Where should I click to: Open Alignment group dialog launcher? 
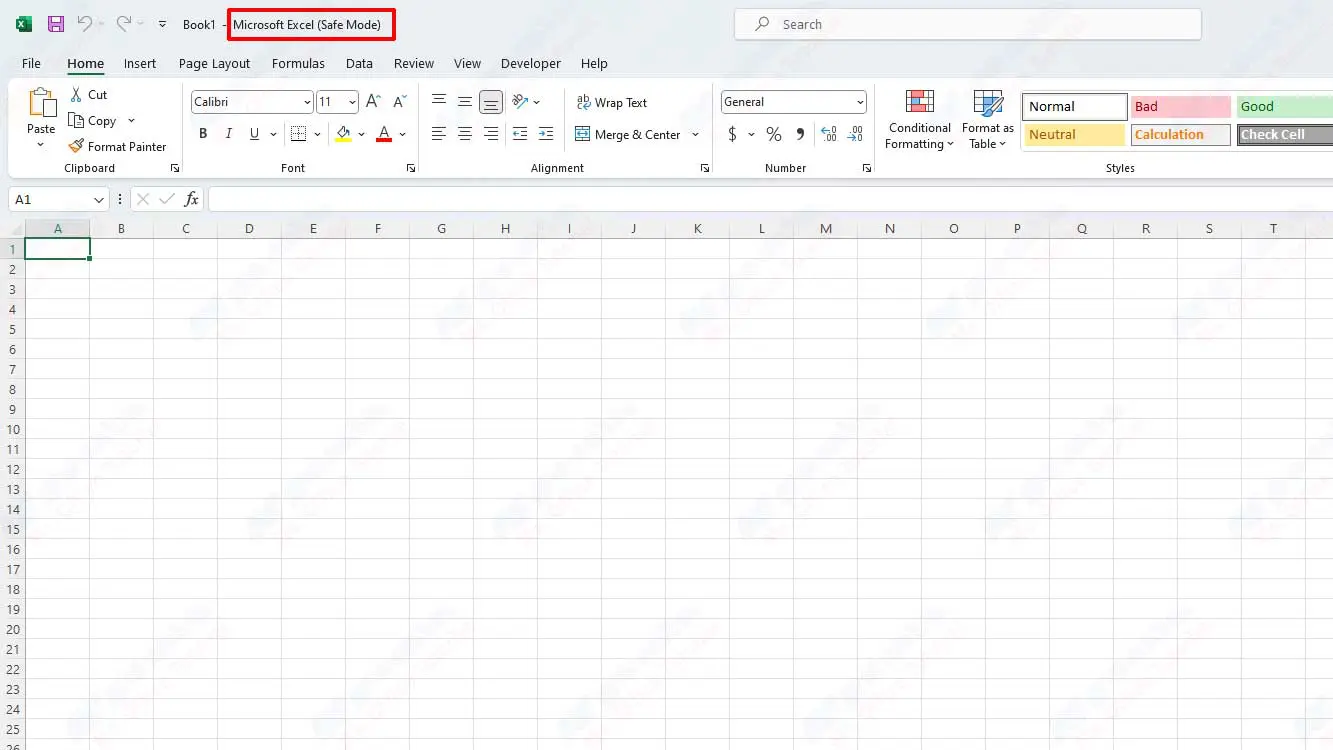coord(705,168)
